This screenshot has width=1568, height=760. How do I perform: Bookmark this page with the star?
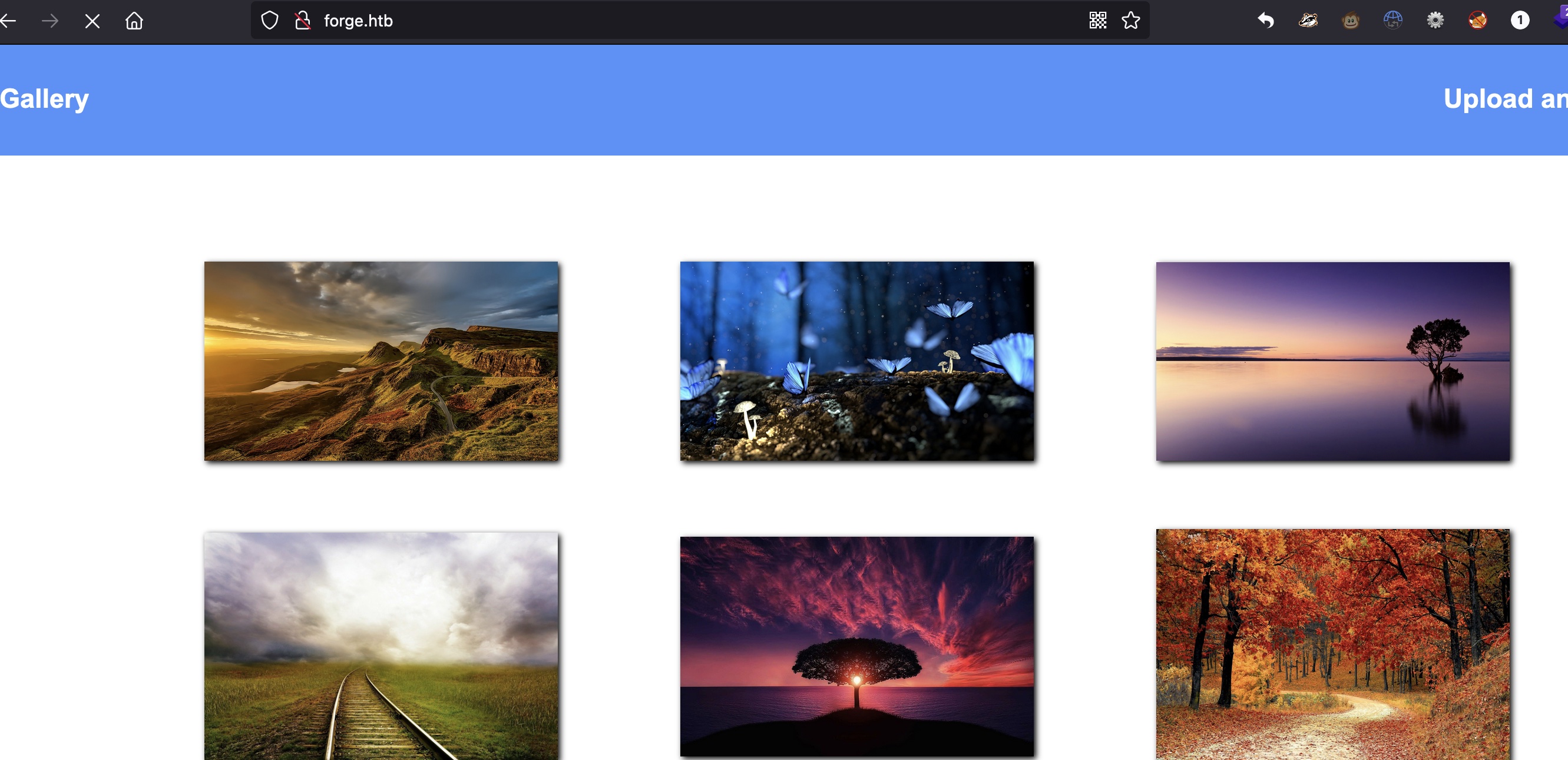coord(1130,21)
